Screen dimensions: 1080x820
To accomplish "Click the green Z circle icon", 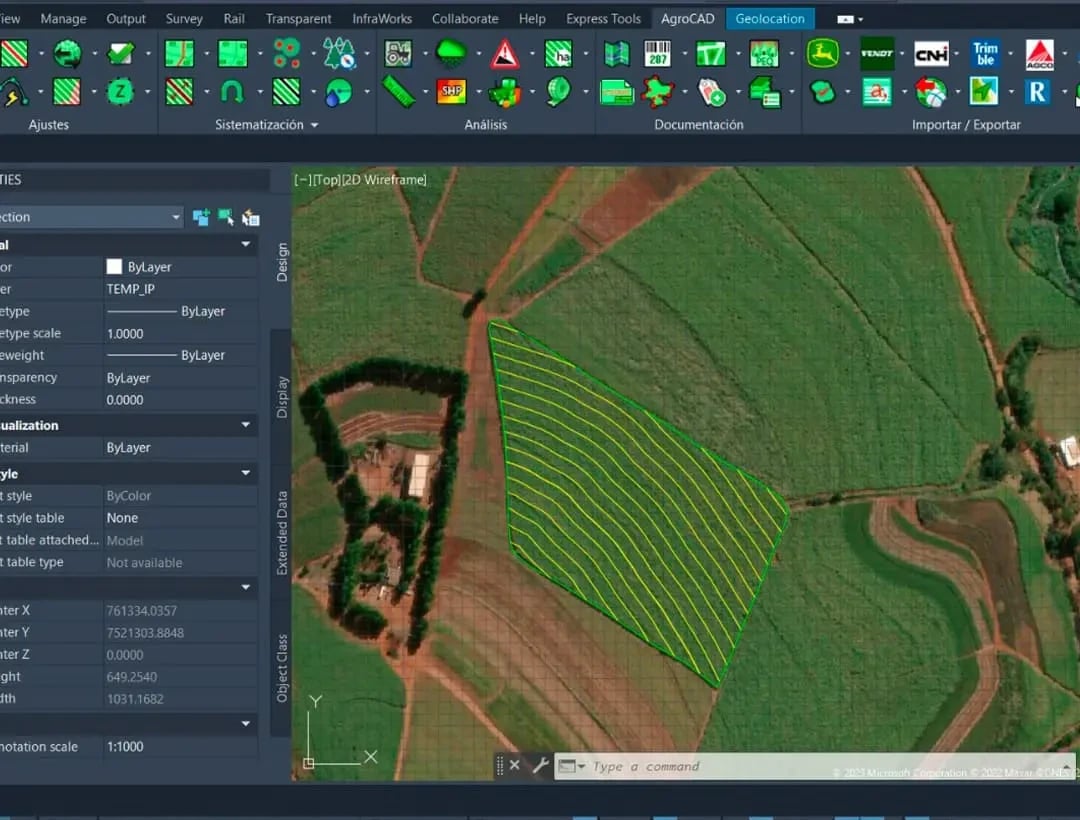I will coord(121,92).
